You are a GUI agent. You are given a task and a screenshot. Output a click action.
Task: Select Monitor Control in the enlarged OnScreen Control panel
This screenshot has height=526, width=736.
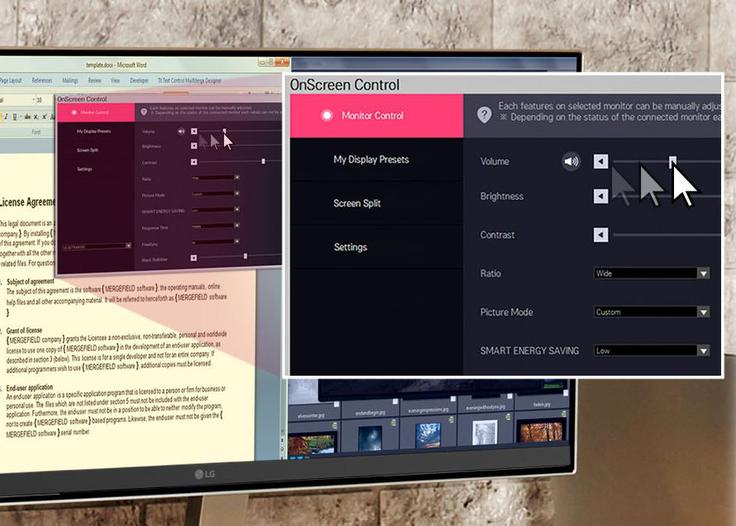click(376, 116)
